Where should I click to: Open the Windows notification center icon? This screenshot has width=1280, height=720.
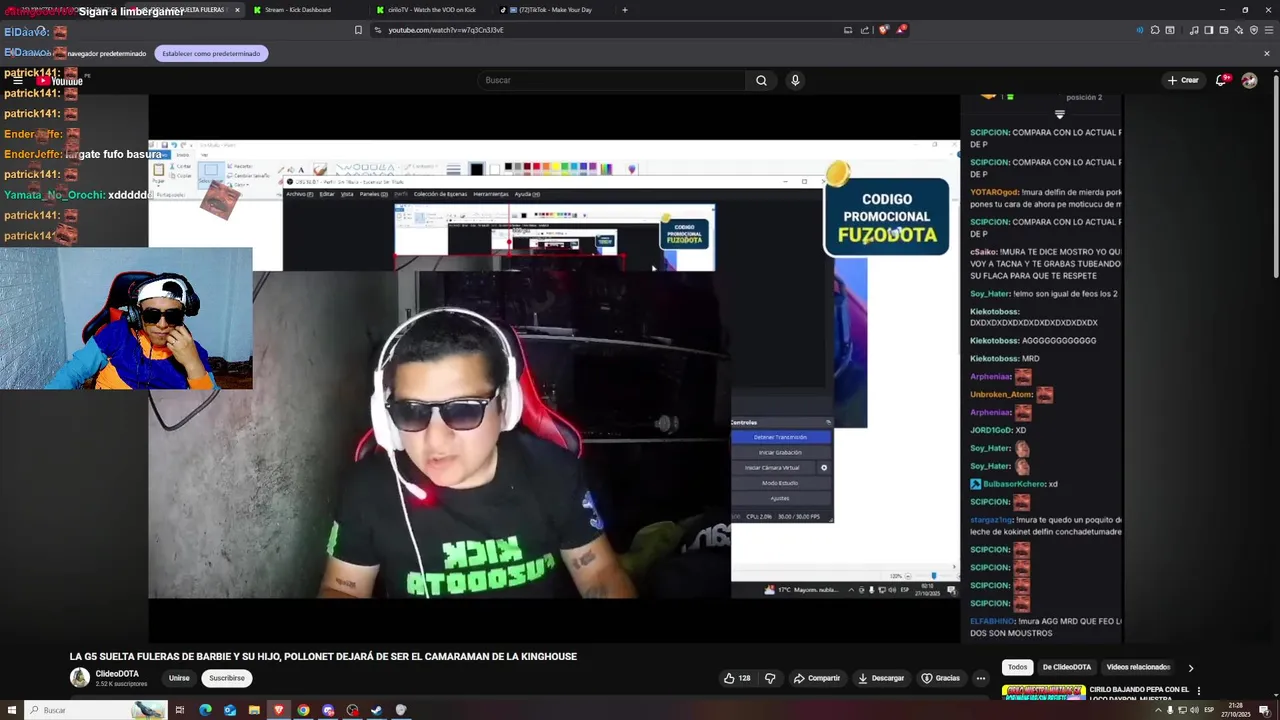[x=1264, y=710]
